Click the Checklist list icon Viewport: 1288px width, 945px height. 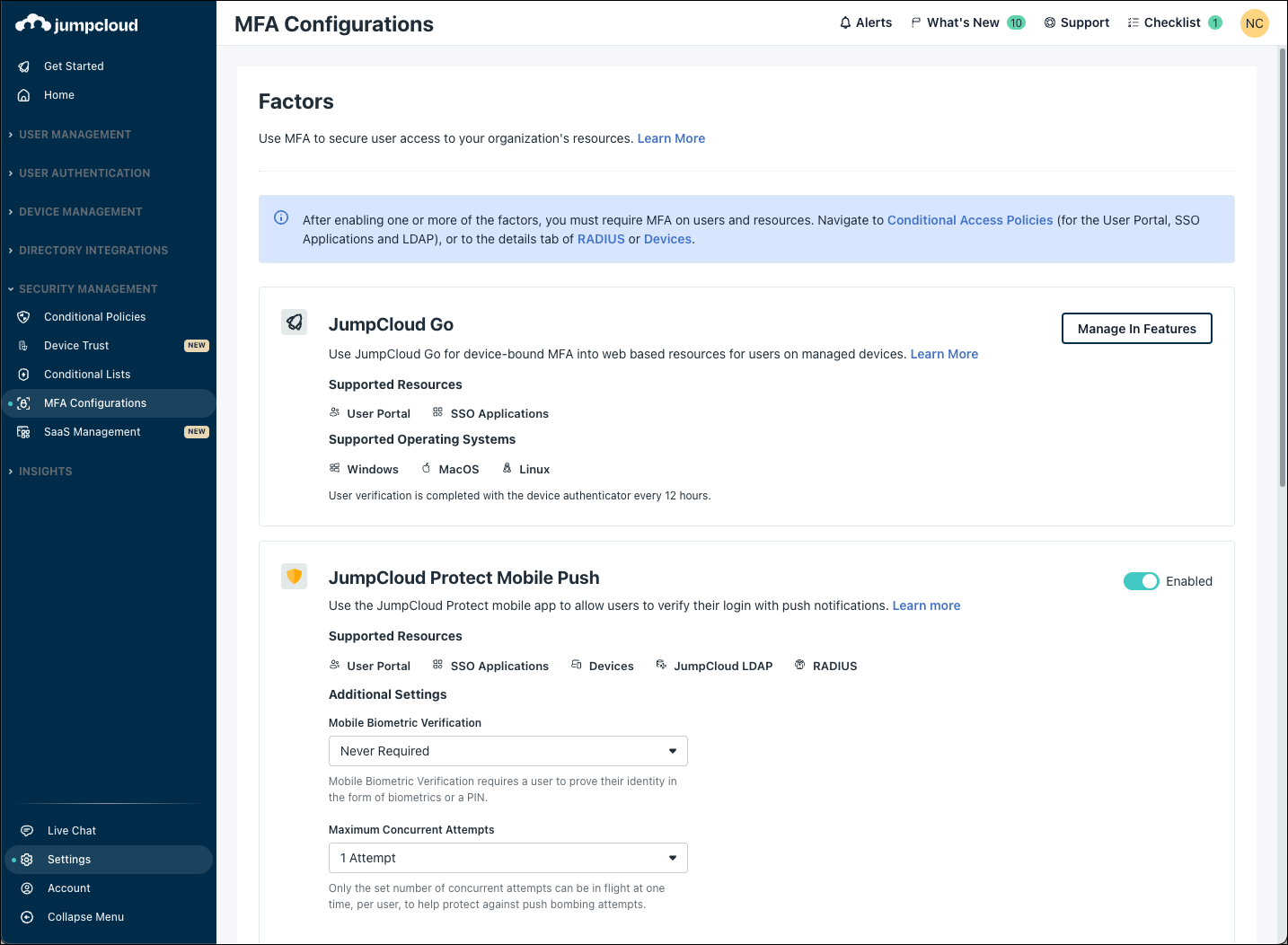1134,22
